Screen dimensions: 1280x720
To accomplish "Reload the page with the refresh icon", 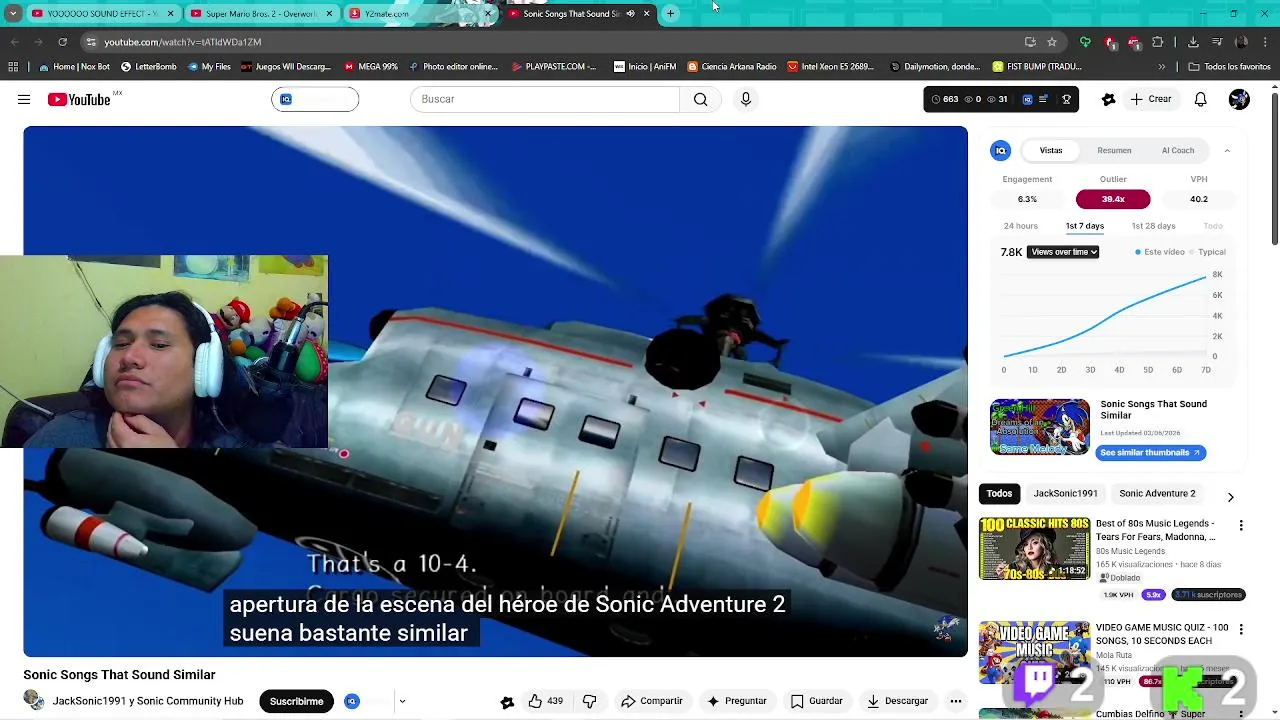I will click(x=62, y=42).
